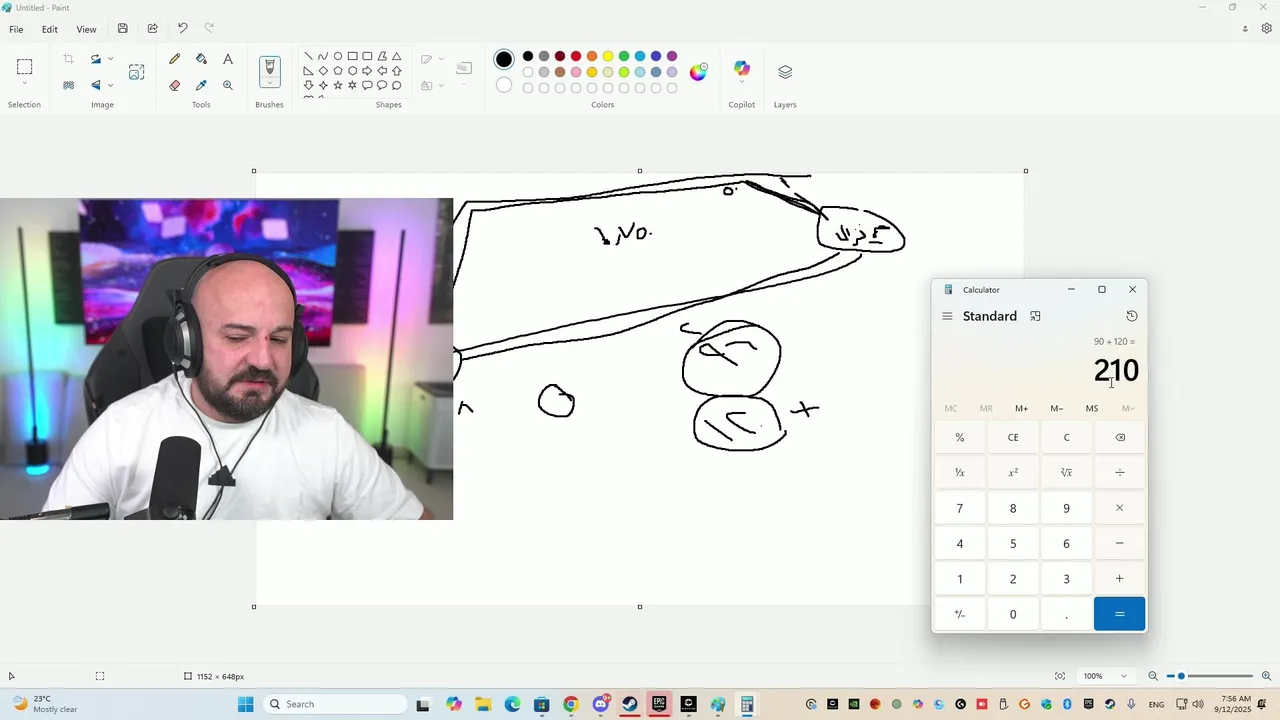This screenshot has height=720, width=1280.
Task: Expand the Copilot dropdown chevron
Action: (741, 83)
